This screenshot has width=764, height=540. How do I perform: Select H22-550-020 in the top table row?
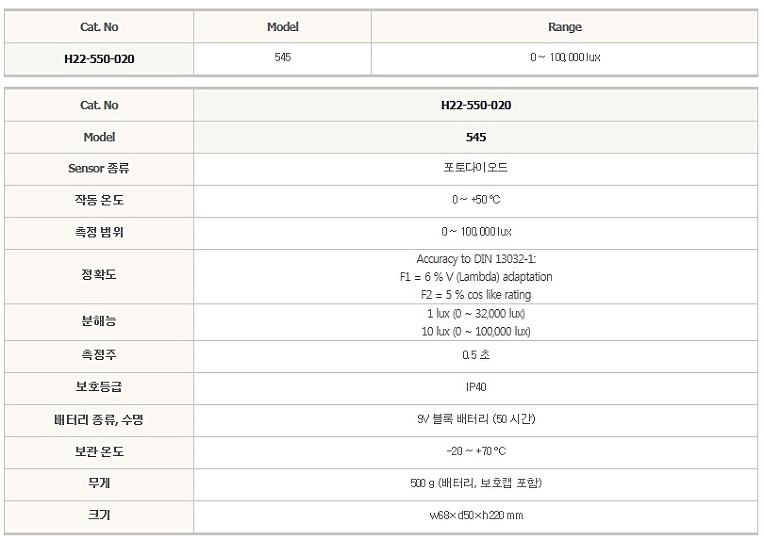coord(99,59)
